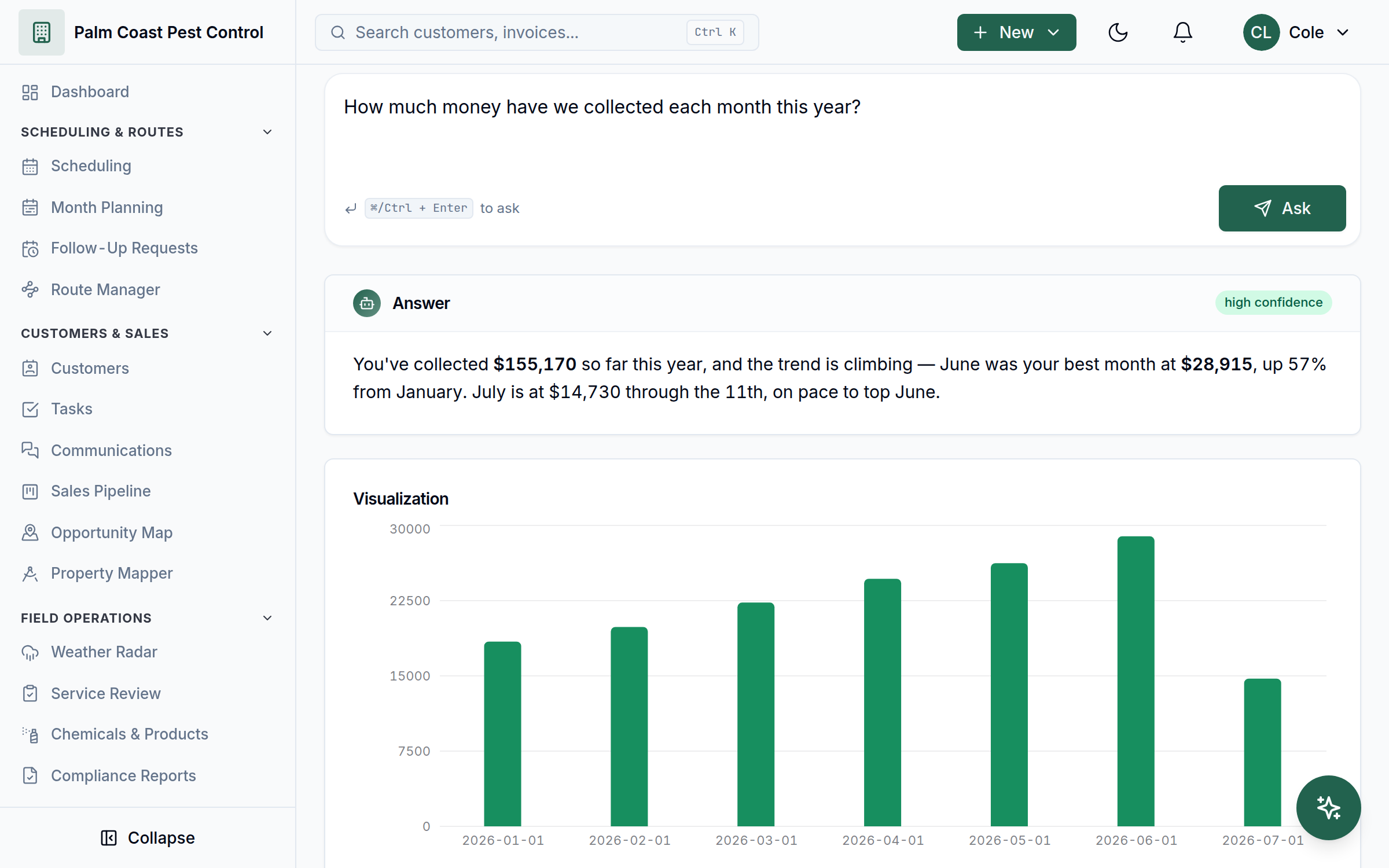Viewport: 1389px width, 868px height.
Task: Click the January 2026 bar in chart
Action: (x=502, y=734)
